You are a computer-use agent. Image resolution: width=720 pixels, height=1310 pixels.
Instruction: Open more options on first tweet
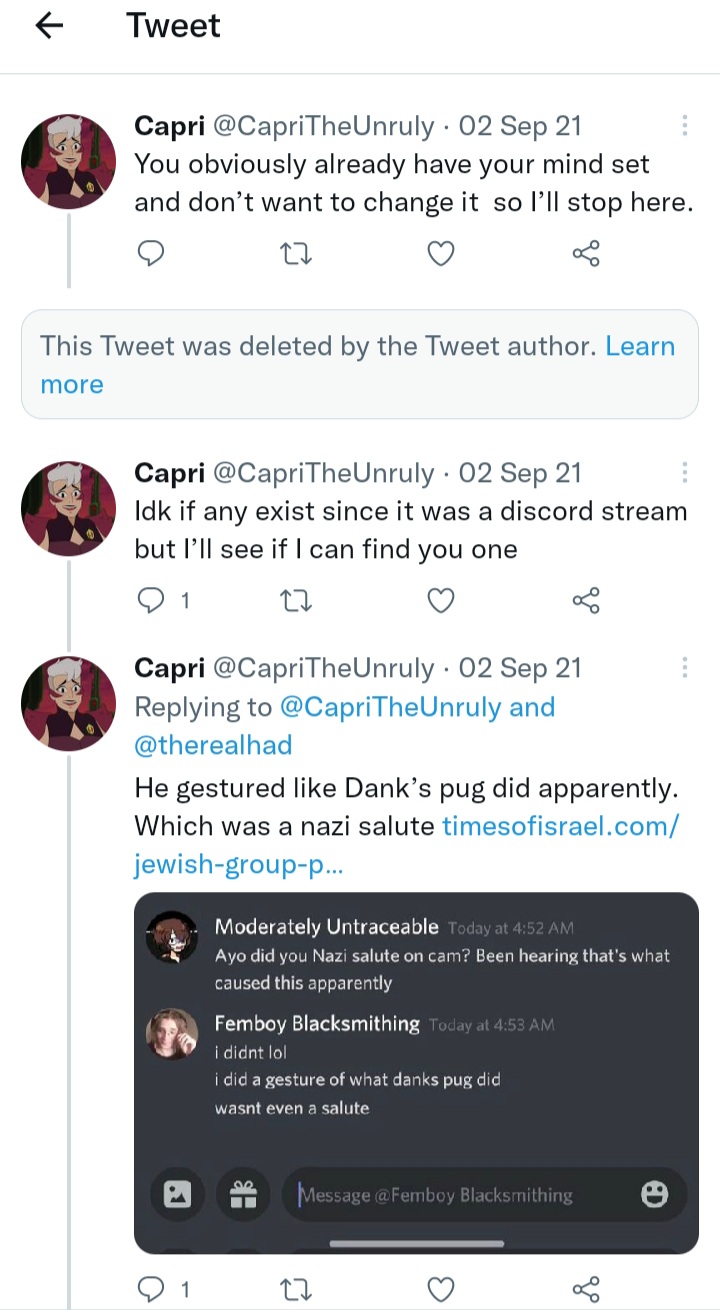(x=685, y=126)
